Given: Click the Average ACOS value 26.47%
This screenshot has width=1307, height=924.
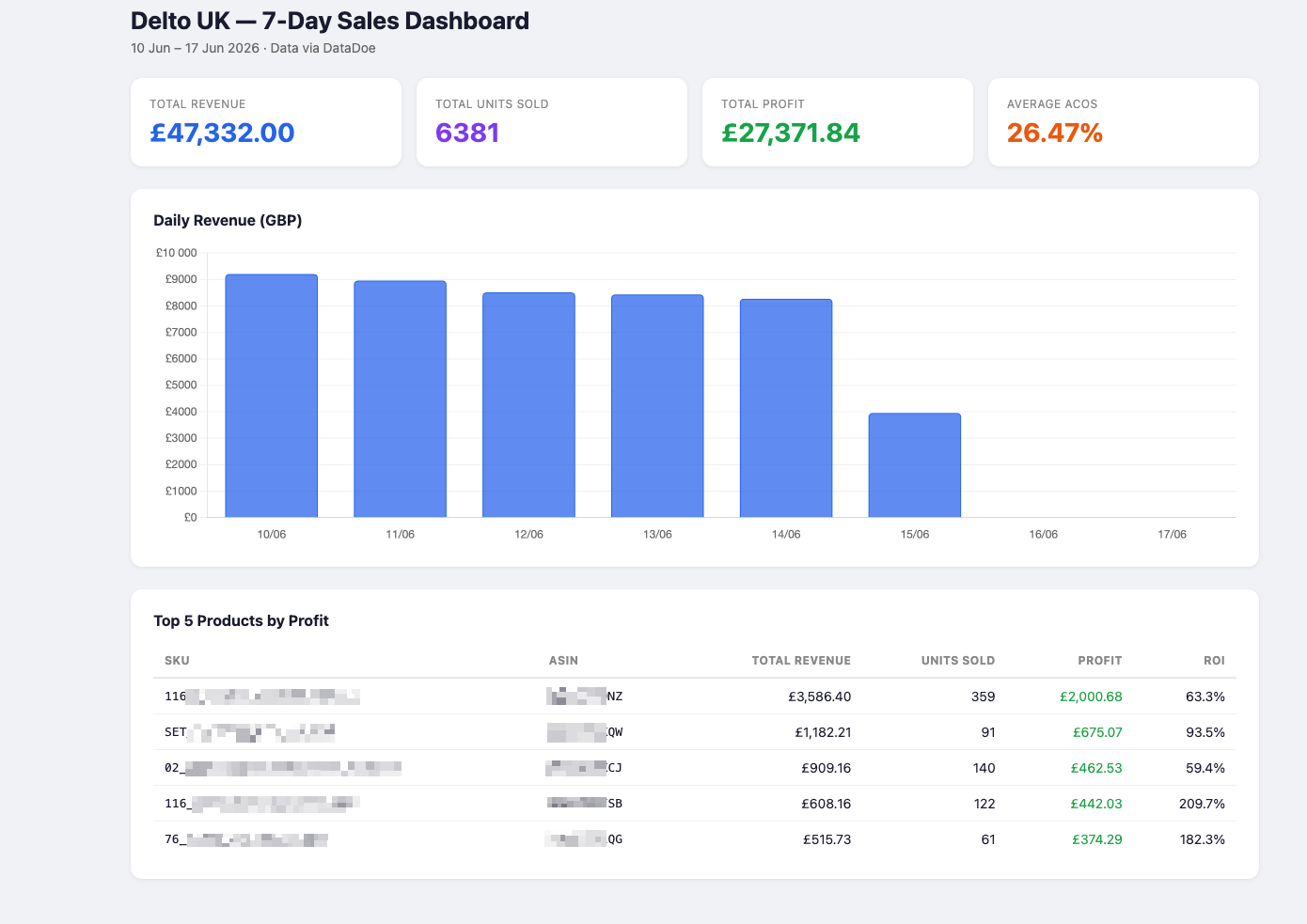Looking at the screenshot, I should pyautogui.click(x=1055, y=133).
